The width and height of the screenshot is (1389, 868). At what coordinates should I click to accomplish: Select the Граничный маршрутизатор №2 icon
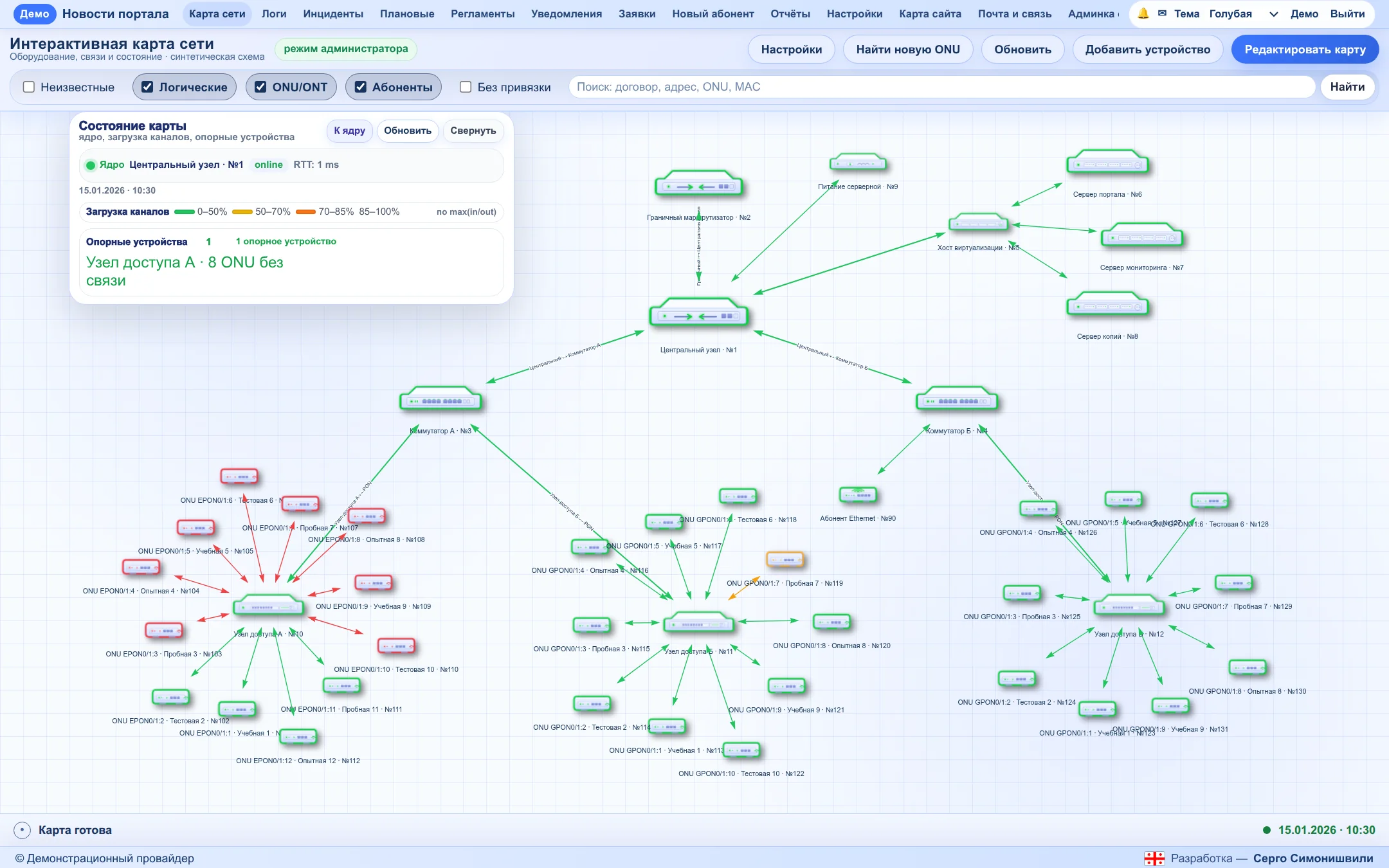[x=699, y=185]
